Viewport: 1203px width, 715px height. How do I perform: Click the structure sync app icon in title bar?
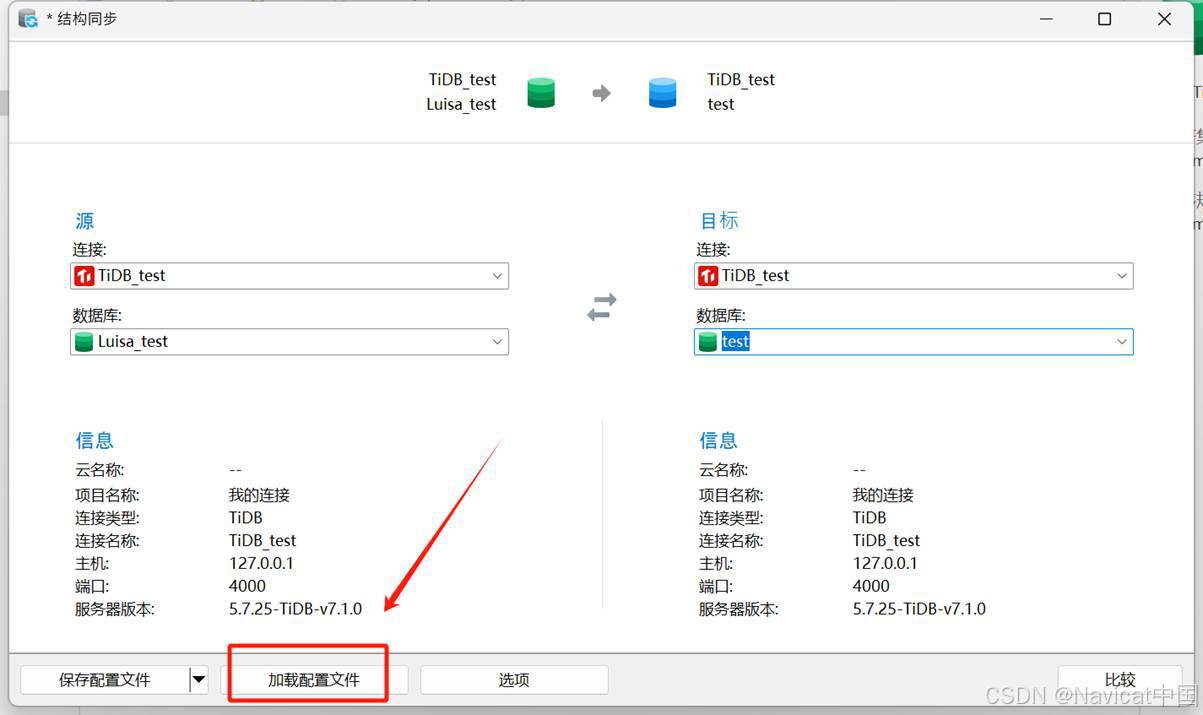[28, 19]
